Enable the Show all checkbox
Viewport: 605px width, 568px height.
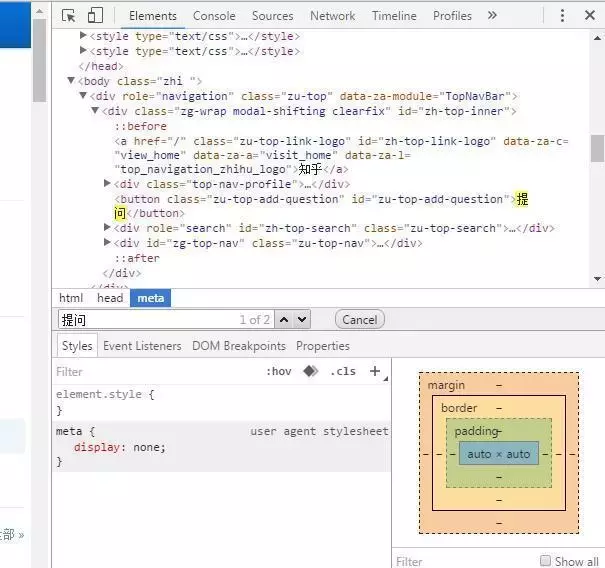(x=545, y=560)
